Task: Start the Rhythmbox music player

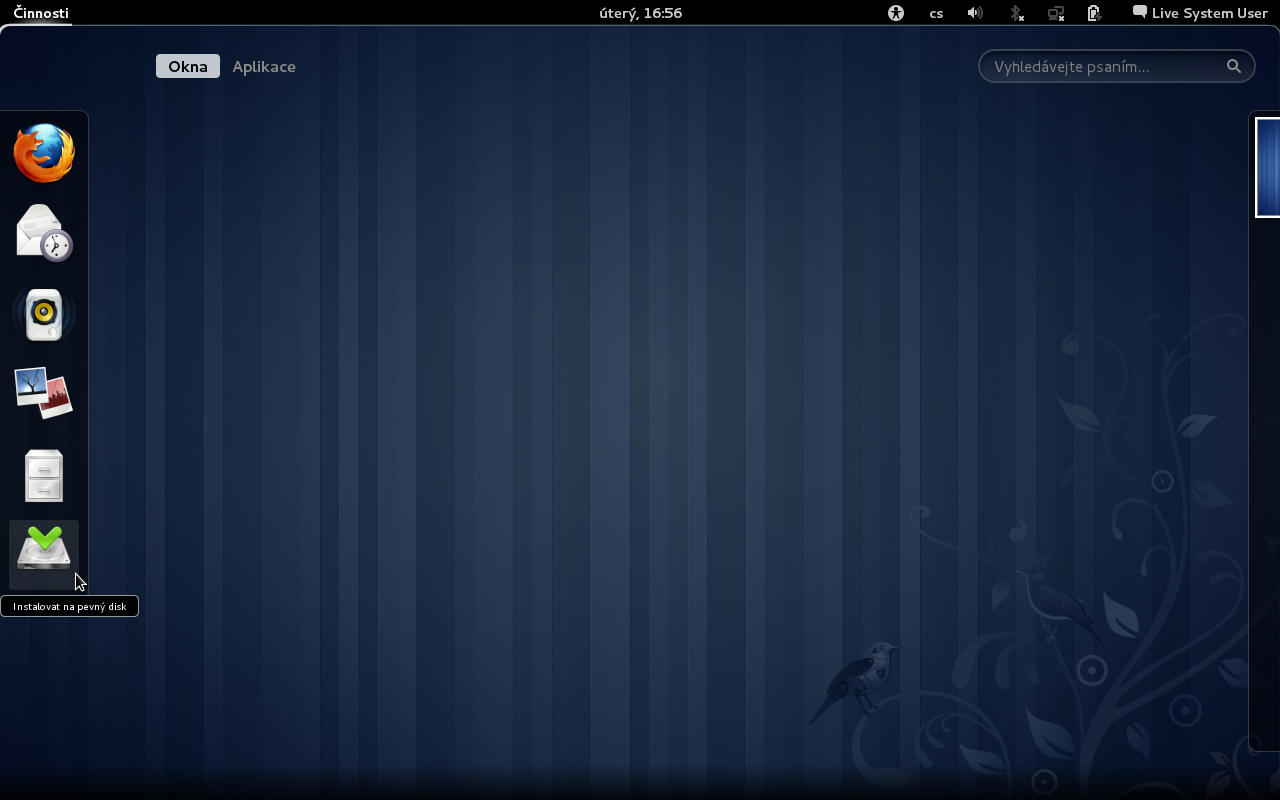Action: 44,314
